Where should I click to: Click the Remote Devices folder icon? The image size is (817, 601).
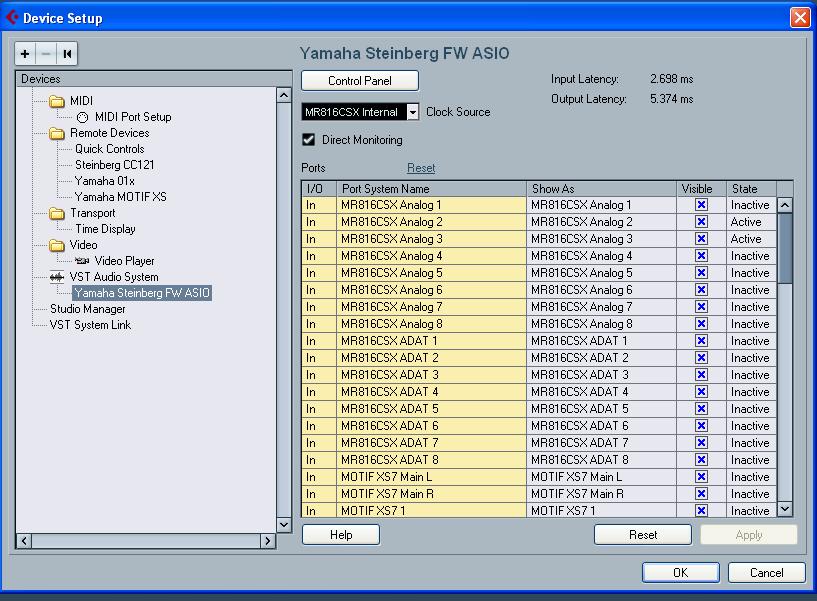(57, 133)
